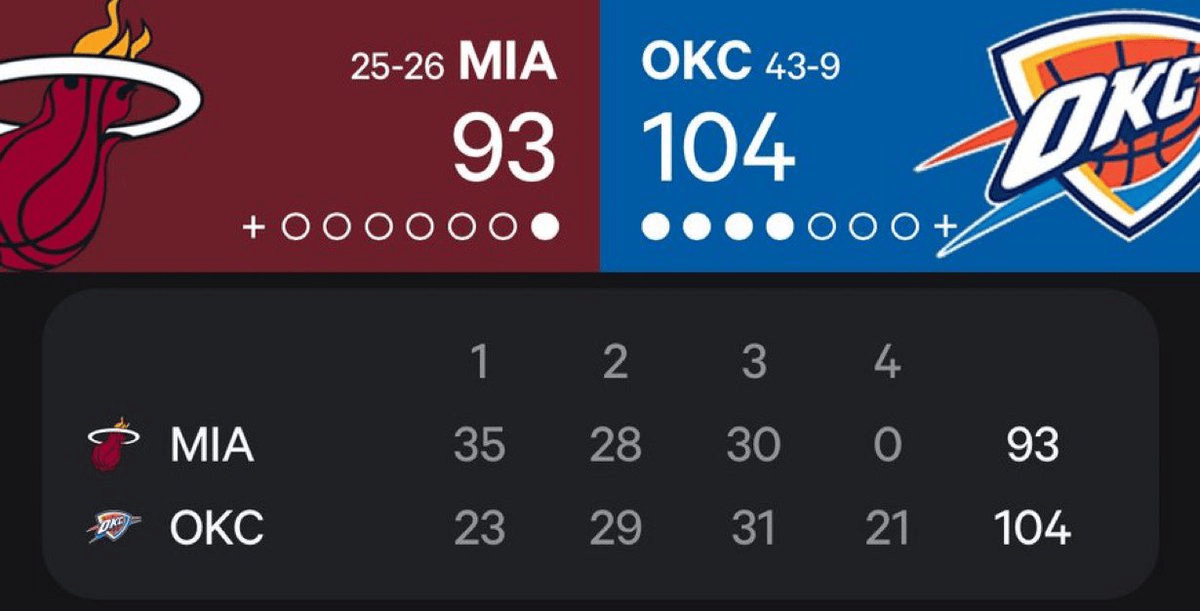1200x611 pixels.
Task: Open the MIA team name in red banner
Action: click(x=507, y=64)
